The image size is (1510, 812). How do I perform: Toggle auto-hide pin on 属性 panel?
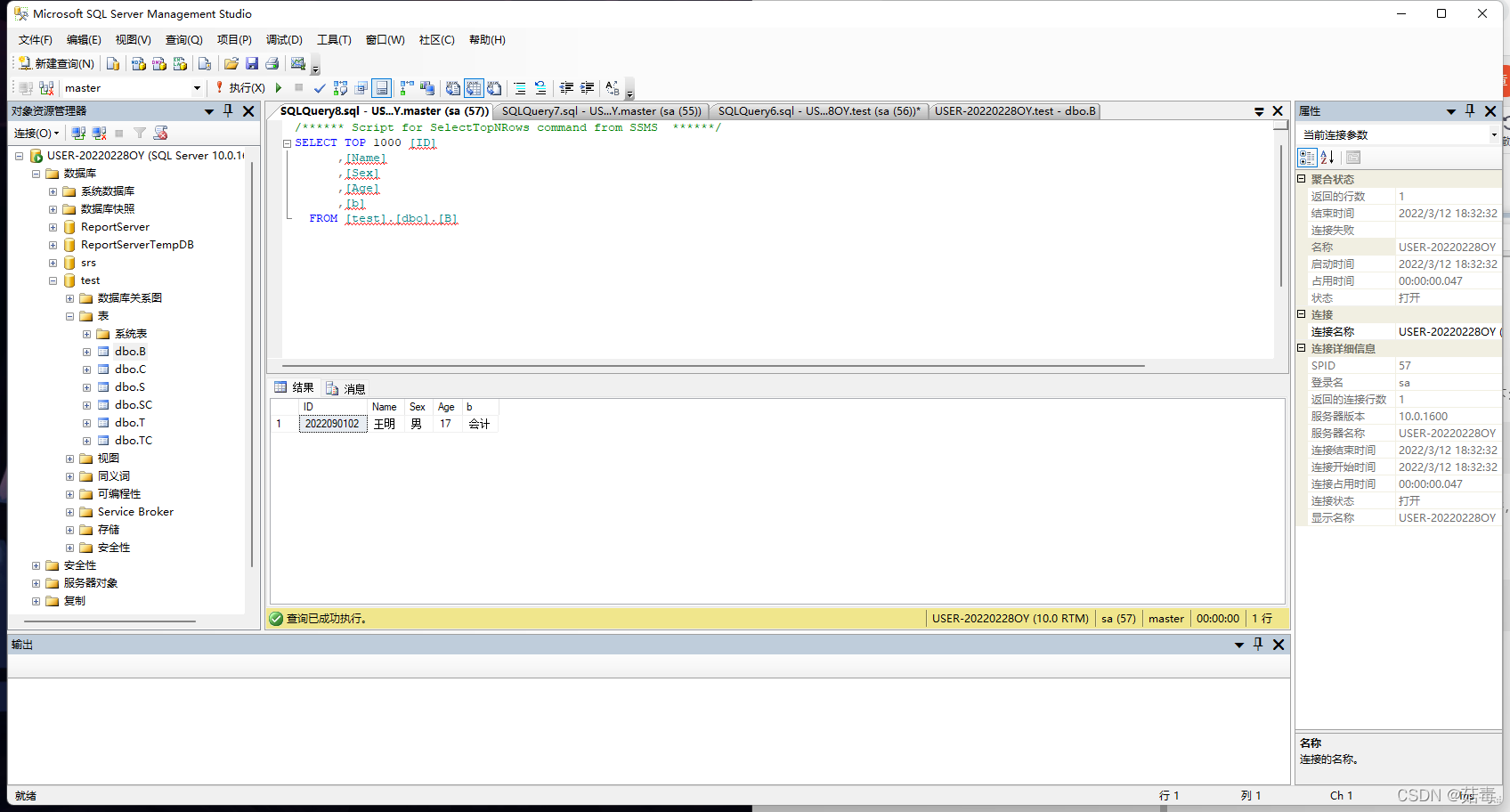1470,111
